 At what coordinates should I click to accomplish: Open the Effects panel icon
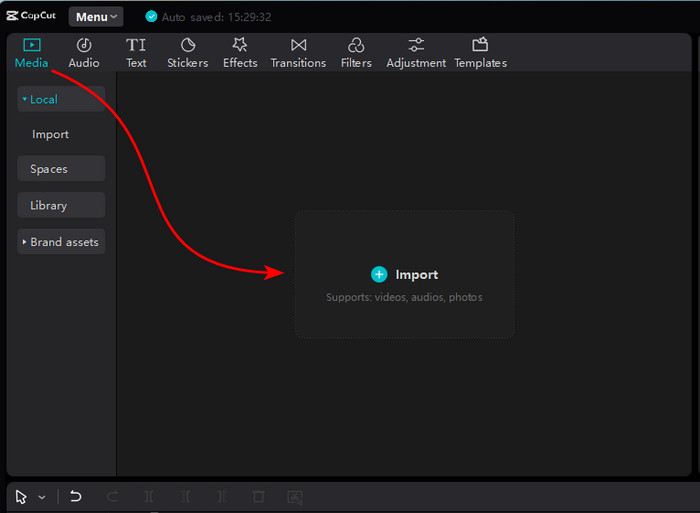[x=240, y=45]
